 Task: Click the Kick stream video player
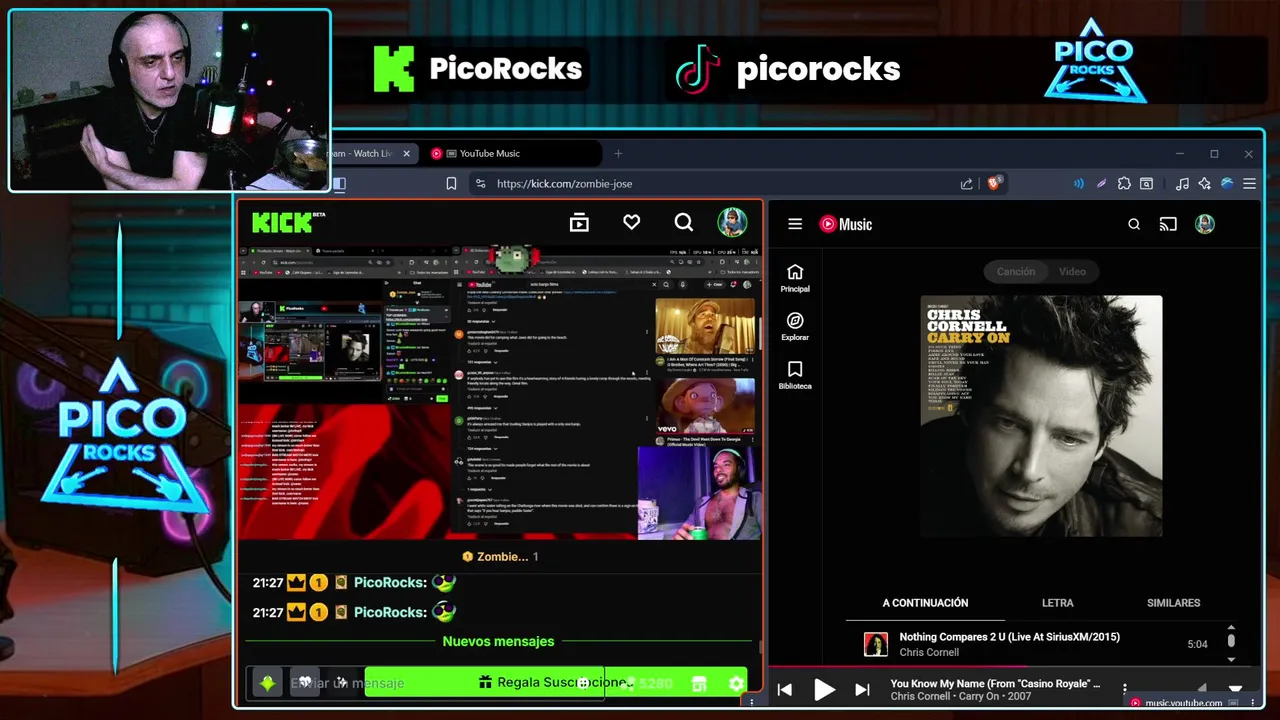(499, 392)
